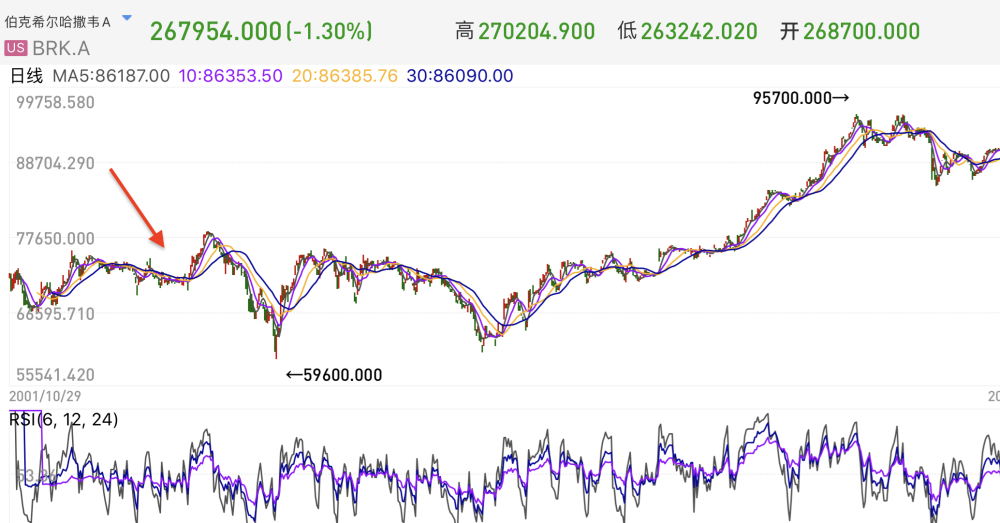Click the RSI(6, 12, 24) indicator label
The width and height of the screenshot is (1000, 523).
[x=64, y=420]
